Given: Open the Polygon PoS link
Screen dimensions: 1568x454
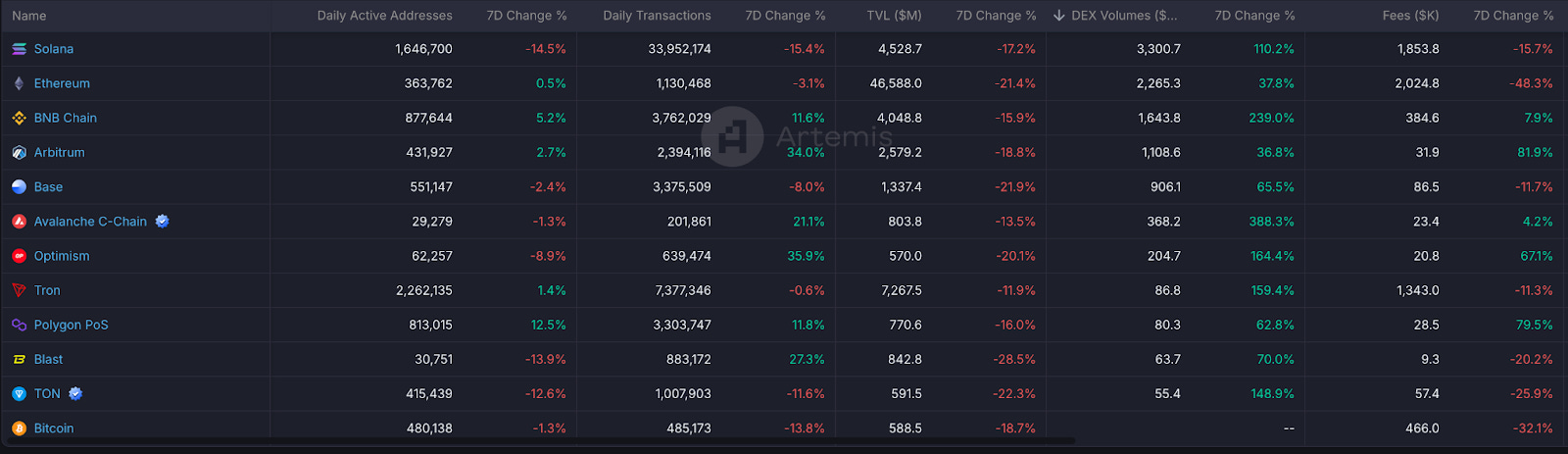Looking at the screenshot, I should point(72,325).
